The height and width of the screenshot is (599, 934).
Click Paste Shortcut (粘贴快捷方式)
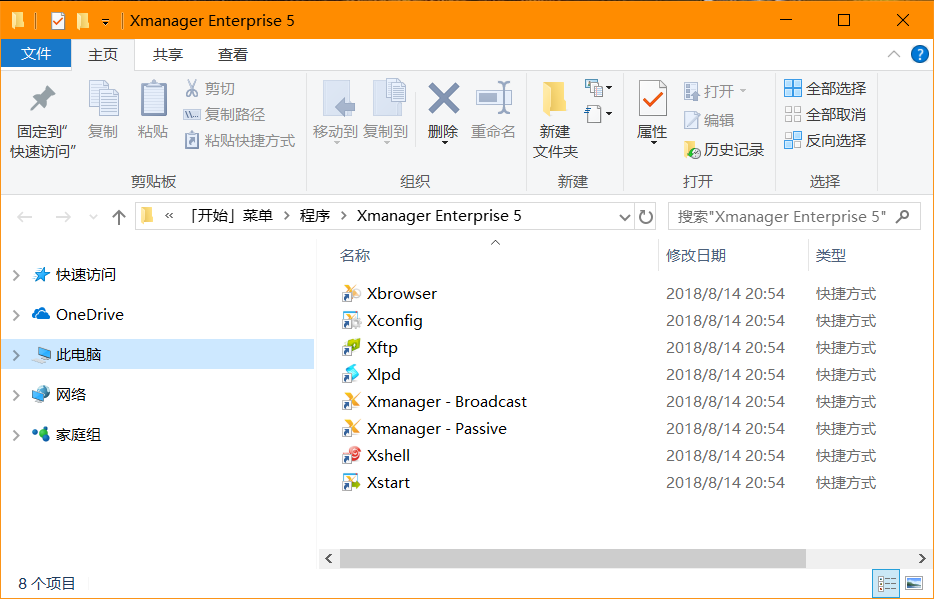239,141
